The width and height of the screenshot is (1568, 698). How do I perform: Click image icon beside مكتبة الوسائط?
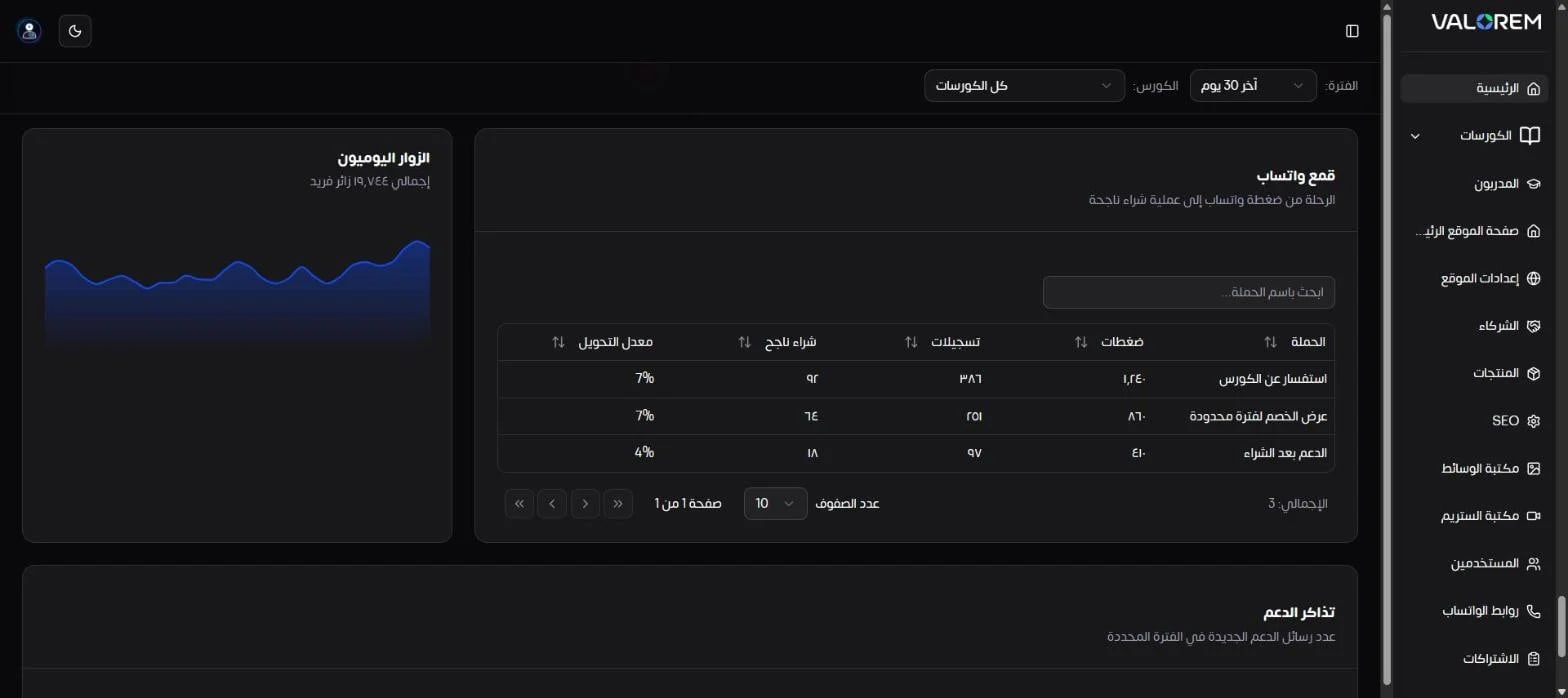coord(1533,468)
